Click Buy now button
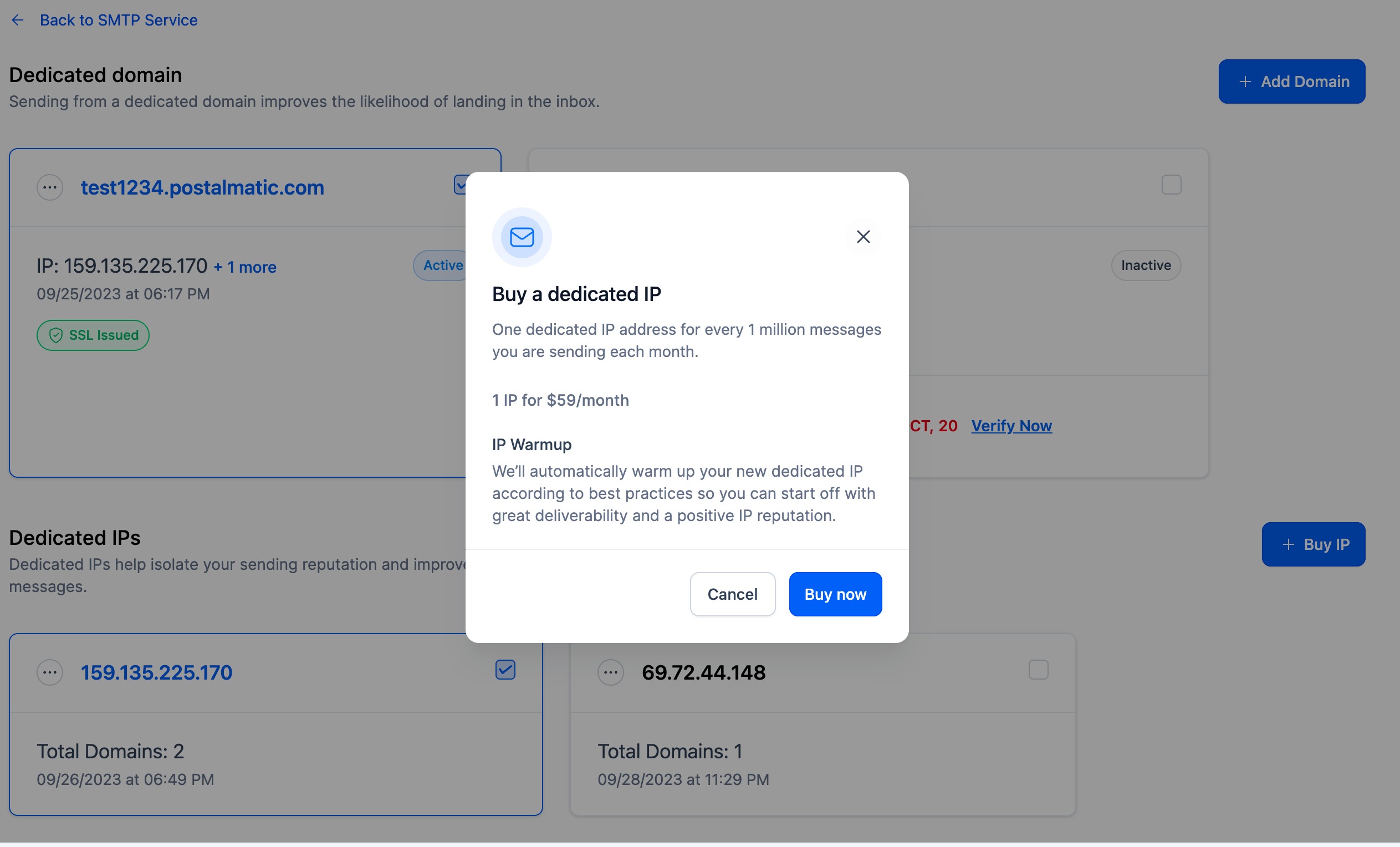This screenshot has height=847, width=1400. tap(835, 594)
